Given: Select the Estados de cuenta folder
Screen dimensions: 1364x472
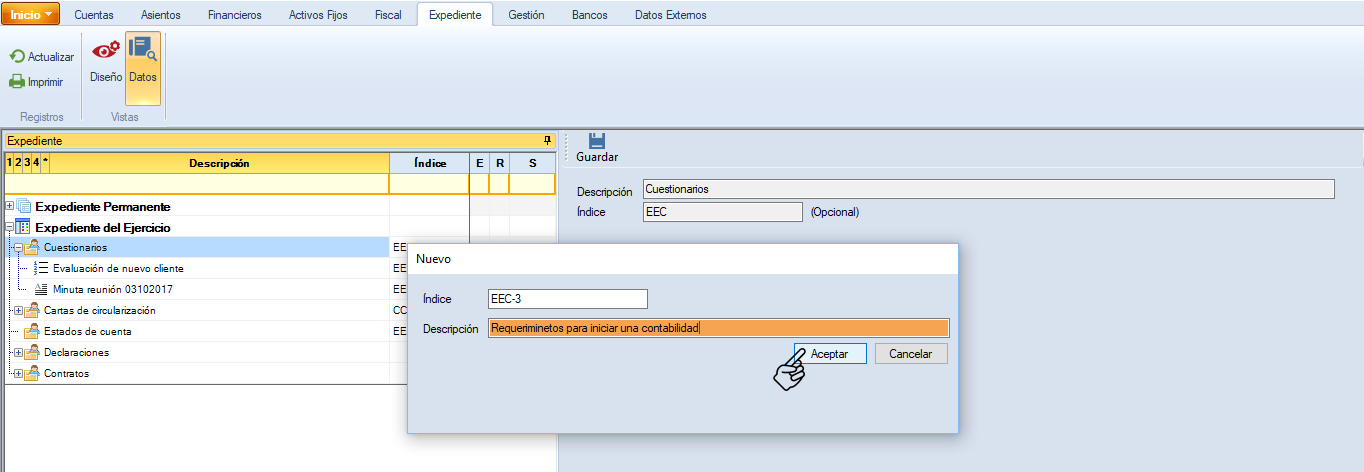Looking at the screenshot, I should point(87,331).
